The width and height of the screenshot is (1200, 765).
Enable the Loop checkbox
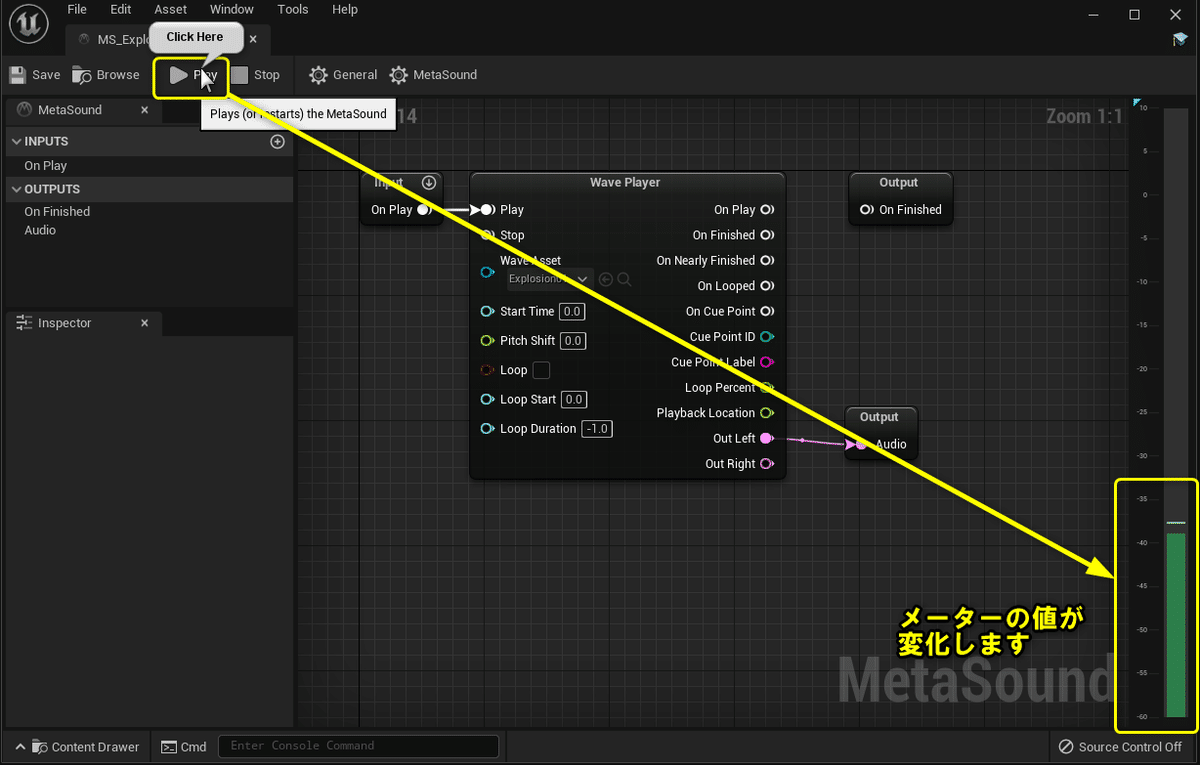[541, 370]
